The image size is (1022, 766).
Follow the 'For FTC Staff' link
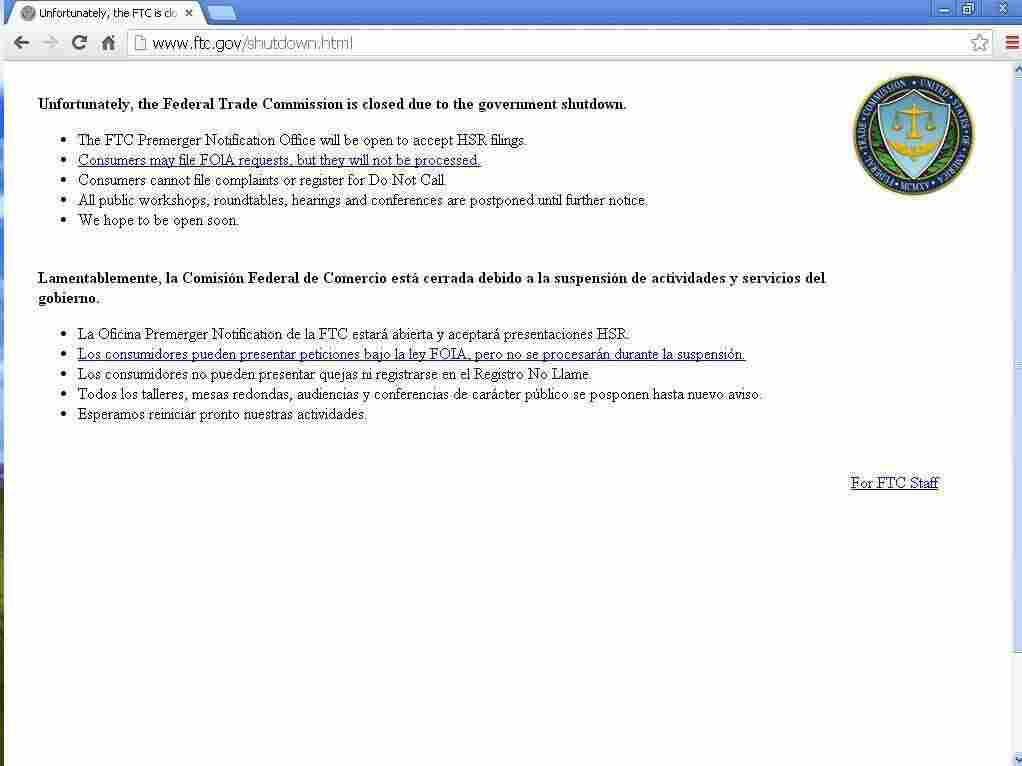click(x=894, y=483)
